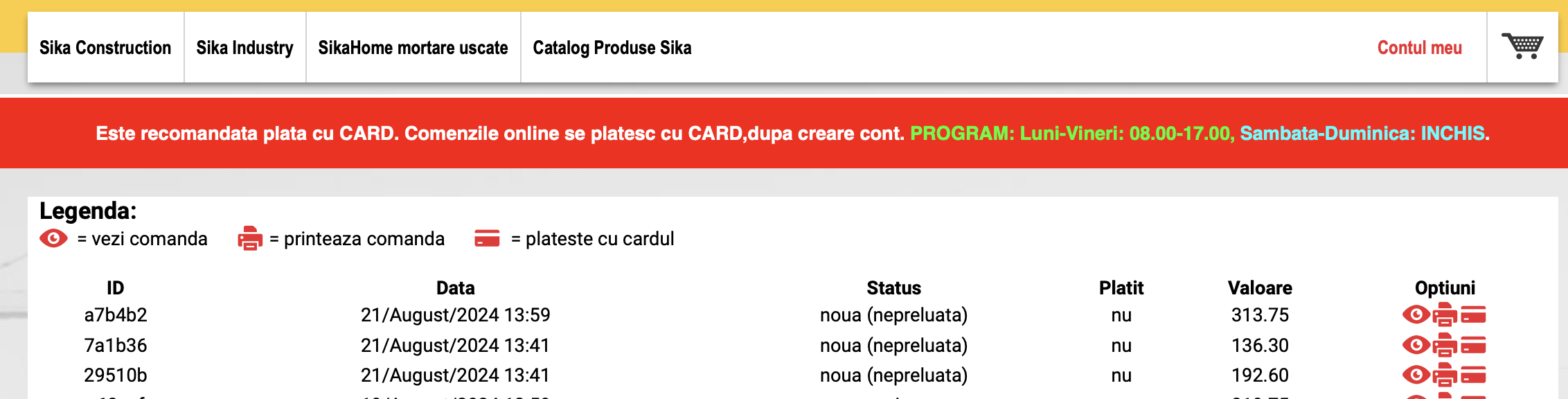Pay order 29510b by card

click(1473, 375)
